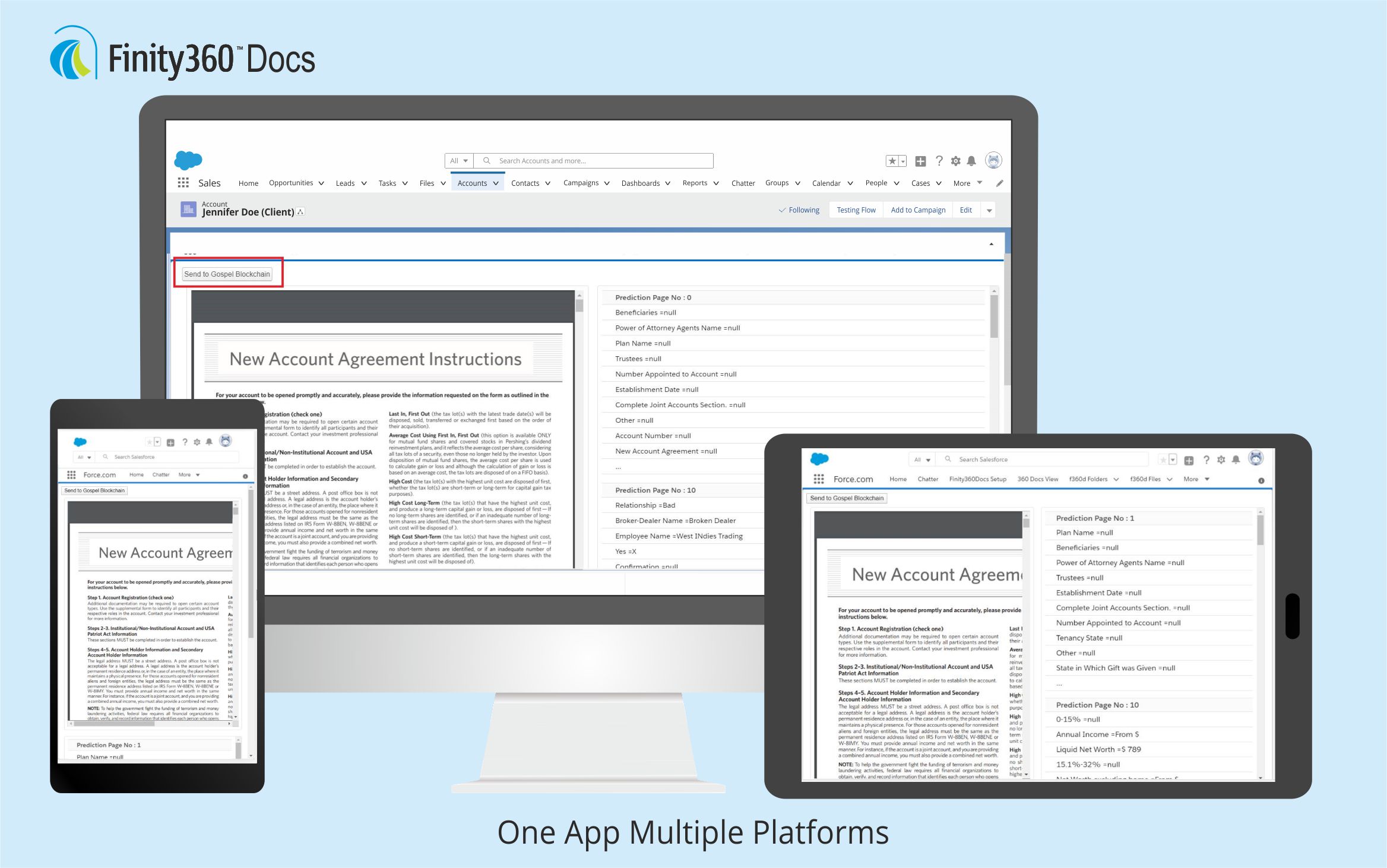The width and height of the screenshot is (1387, 868).
Task: Open the More nav dropdown on desktop
Action: click(968, 183)
